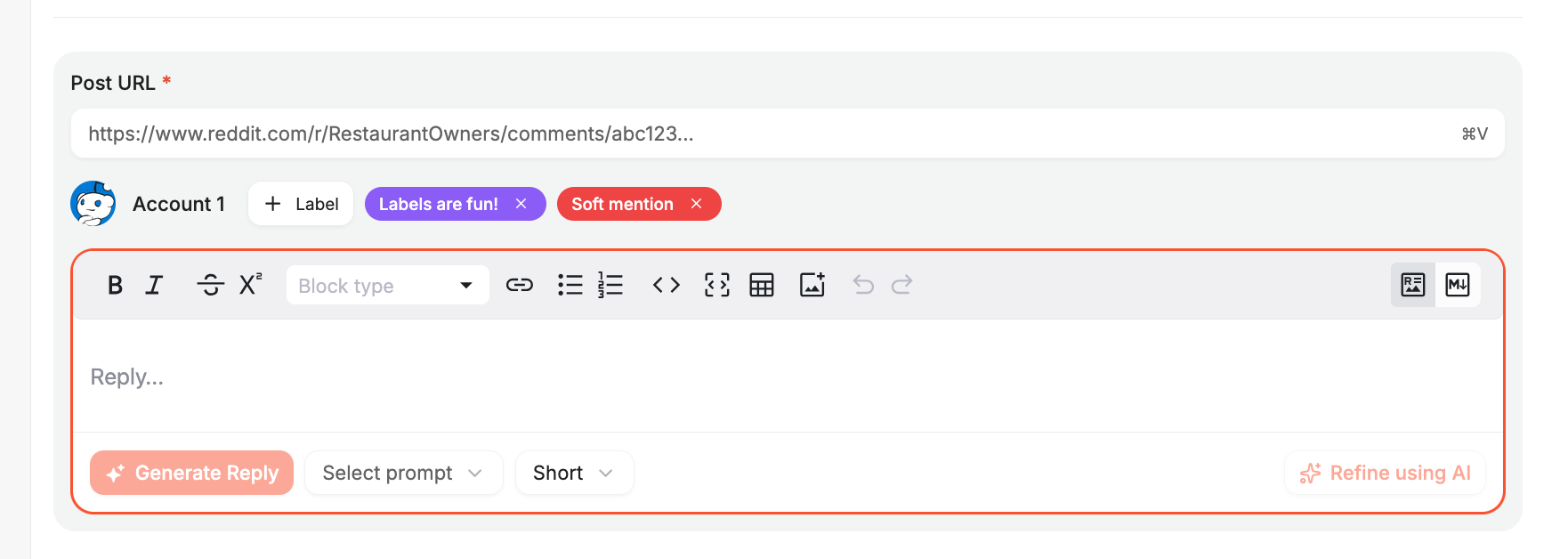Click Refine using AI
The width and height of the screenshot is (1568, 559).
click(x=1385, y=473)
